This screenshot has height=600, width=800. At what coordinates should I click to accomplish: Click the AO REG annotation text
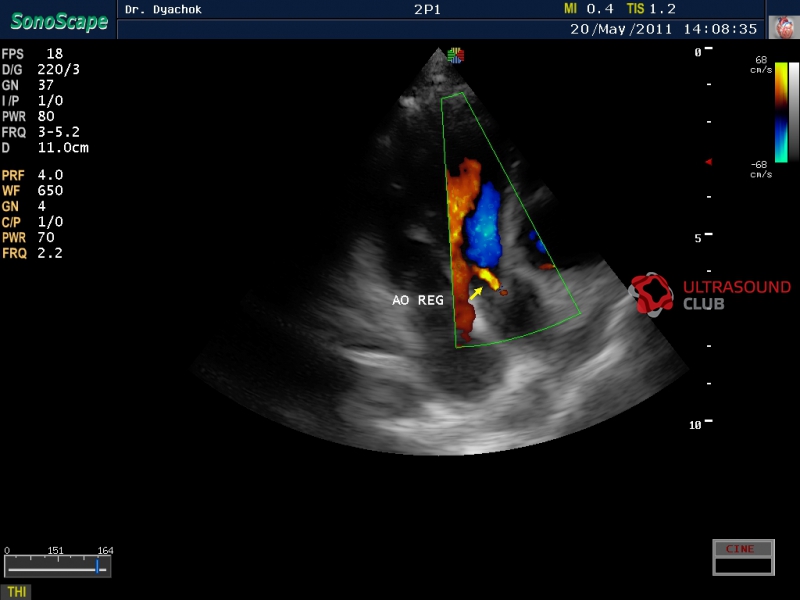coord(417,300)
